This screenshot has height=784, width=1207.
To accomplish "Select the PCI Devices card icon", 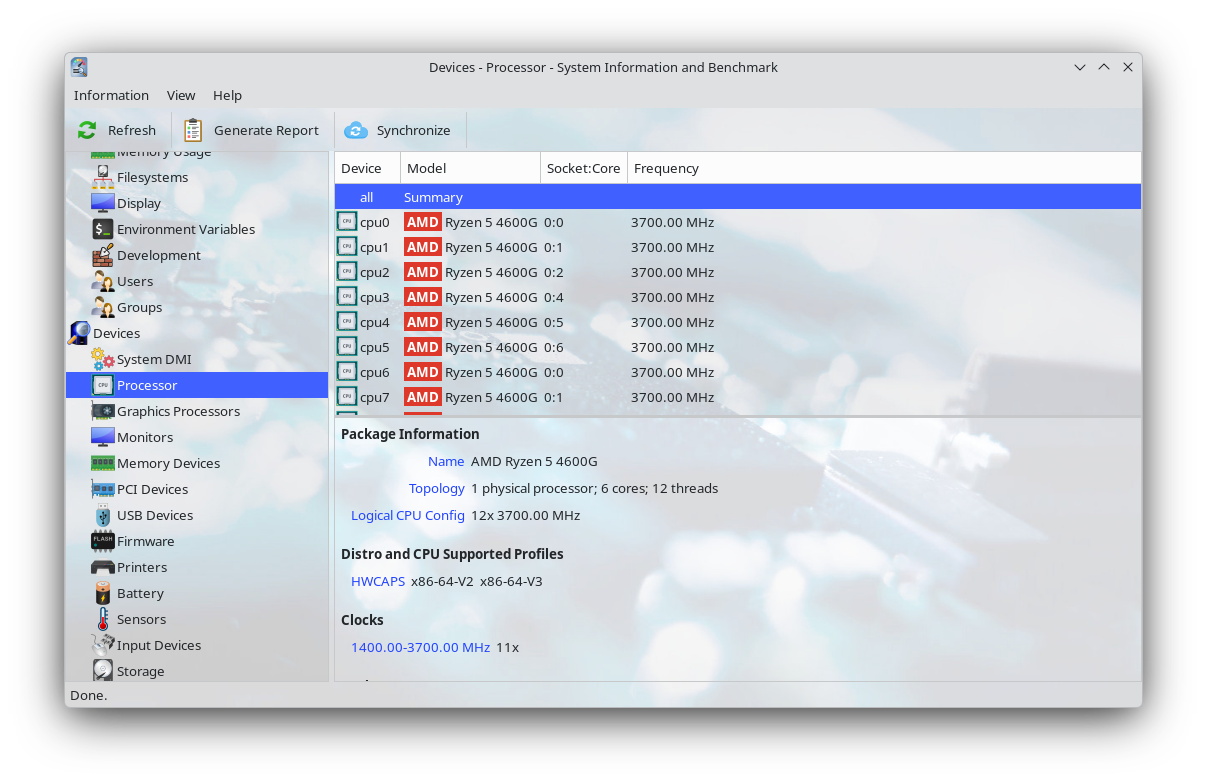I will coord(103,489).
